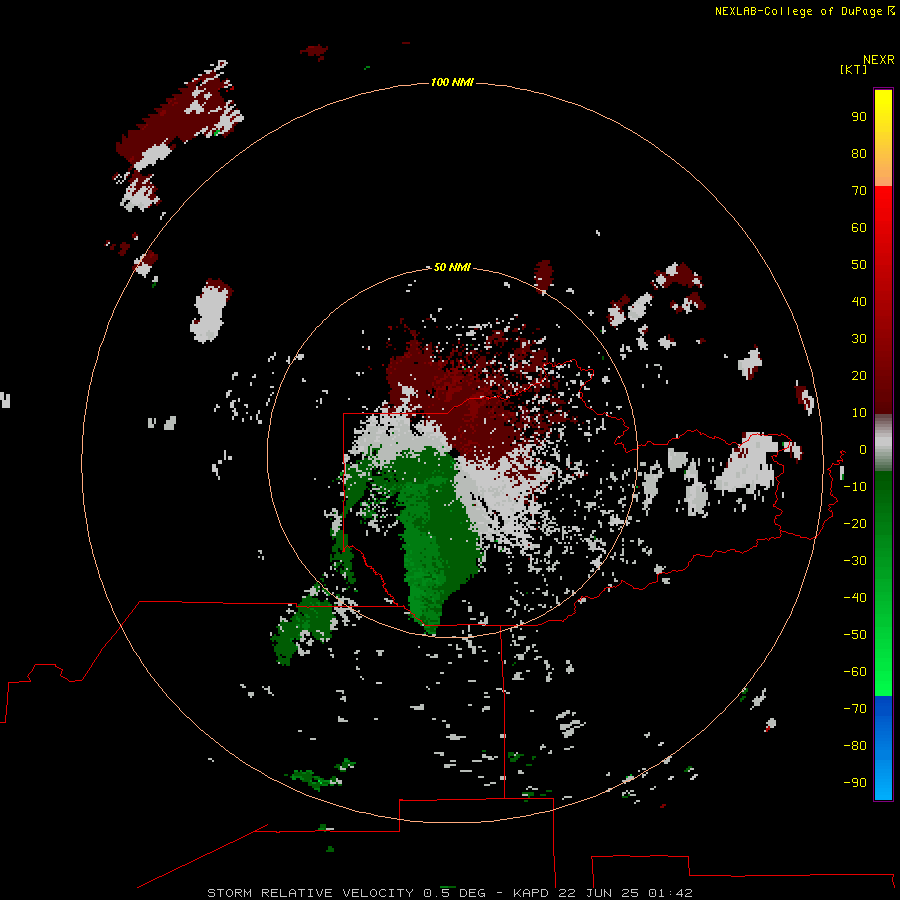Click the [KT] units label
This screenshot has height=900, width=900.
pos(854,69)
